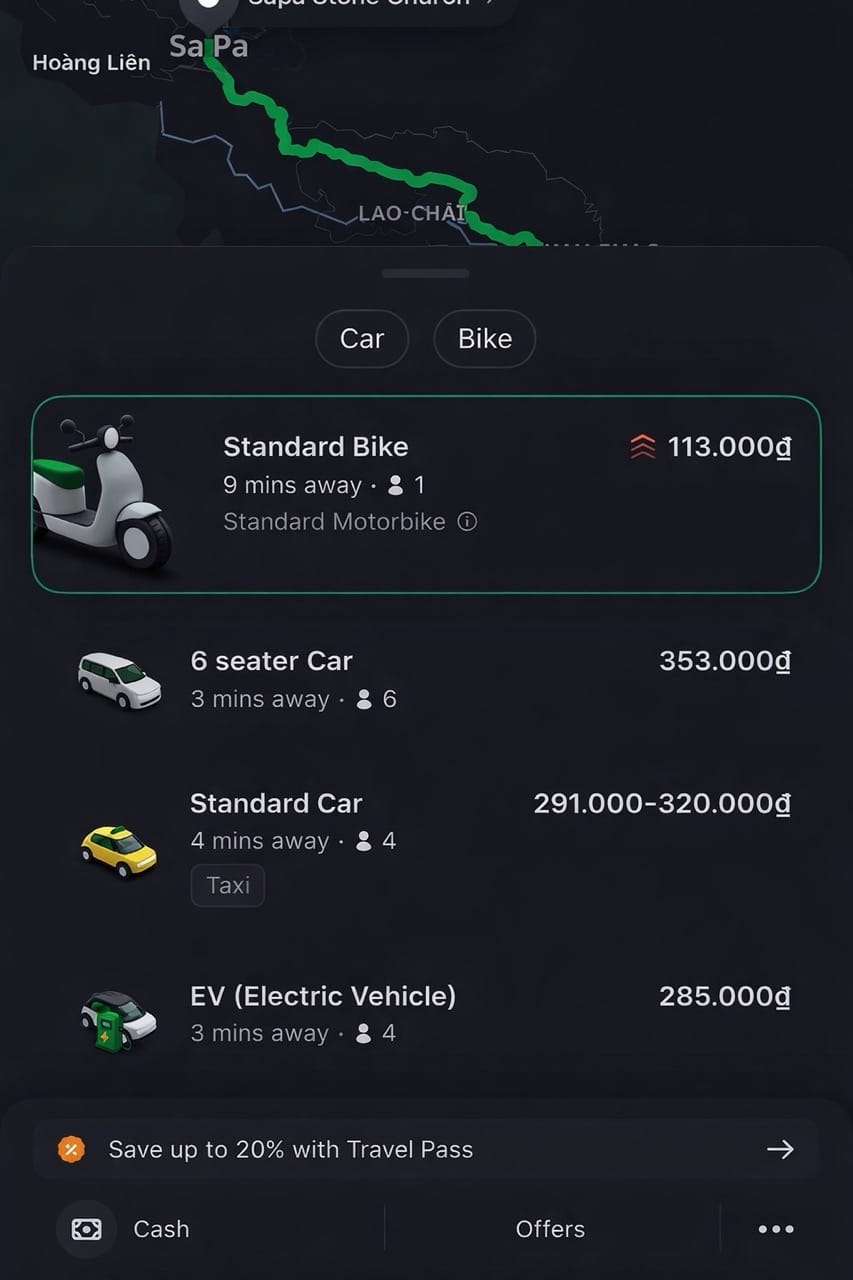Image resolution: width=853 pixels, height=1280 pixels.
Task: Open the Offers section
Action: point(550,1229)
